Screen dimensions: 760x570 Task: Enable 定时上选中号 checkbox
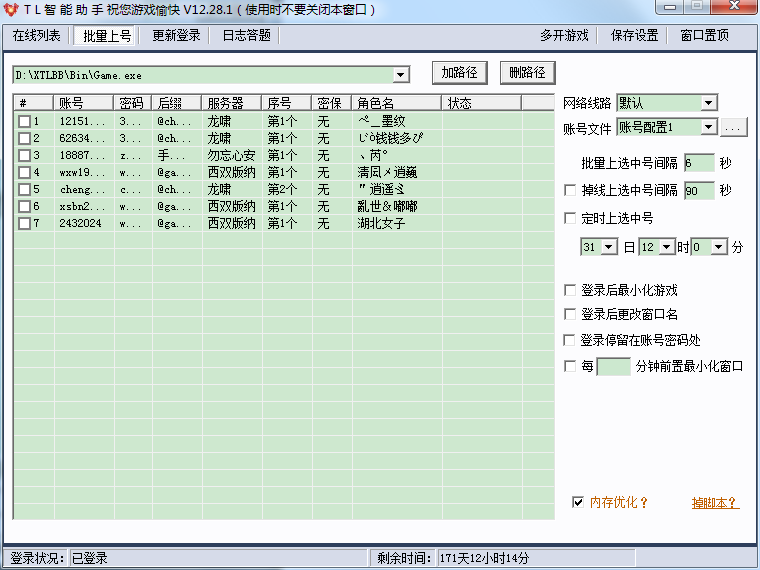570,218
